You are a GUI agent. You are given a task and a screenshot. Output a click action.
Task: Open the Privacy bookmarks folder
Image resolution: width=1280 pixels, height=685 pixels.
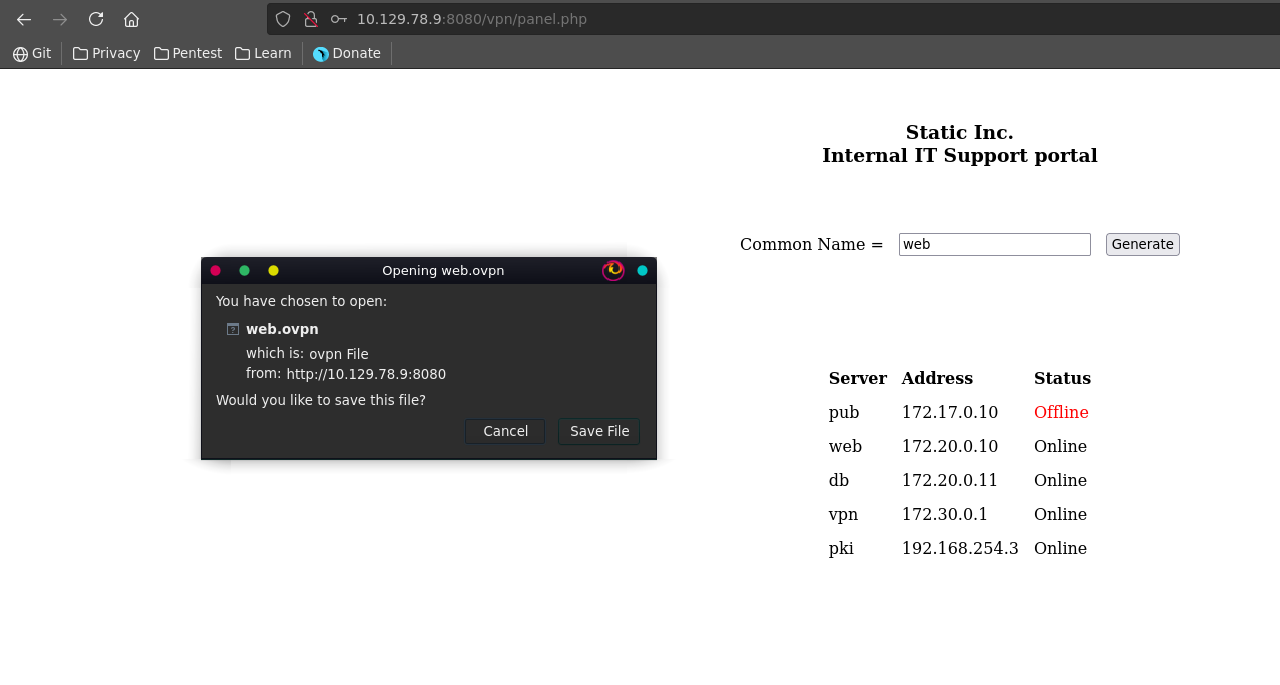coord(106,53)
